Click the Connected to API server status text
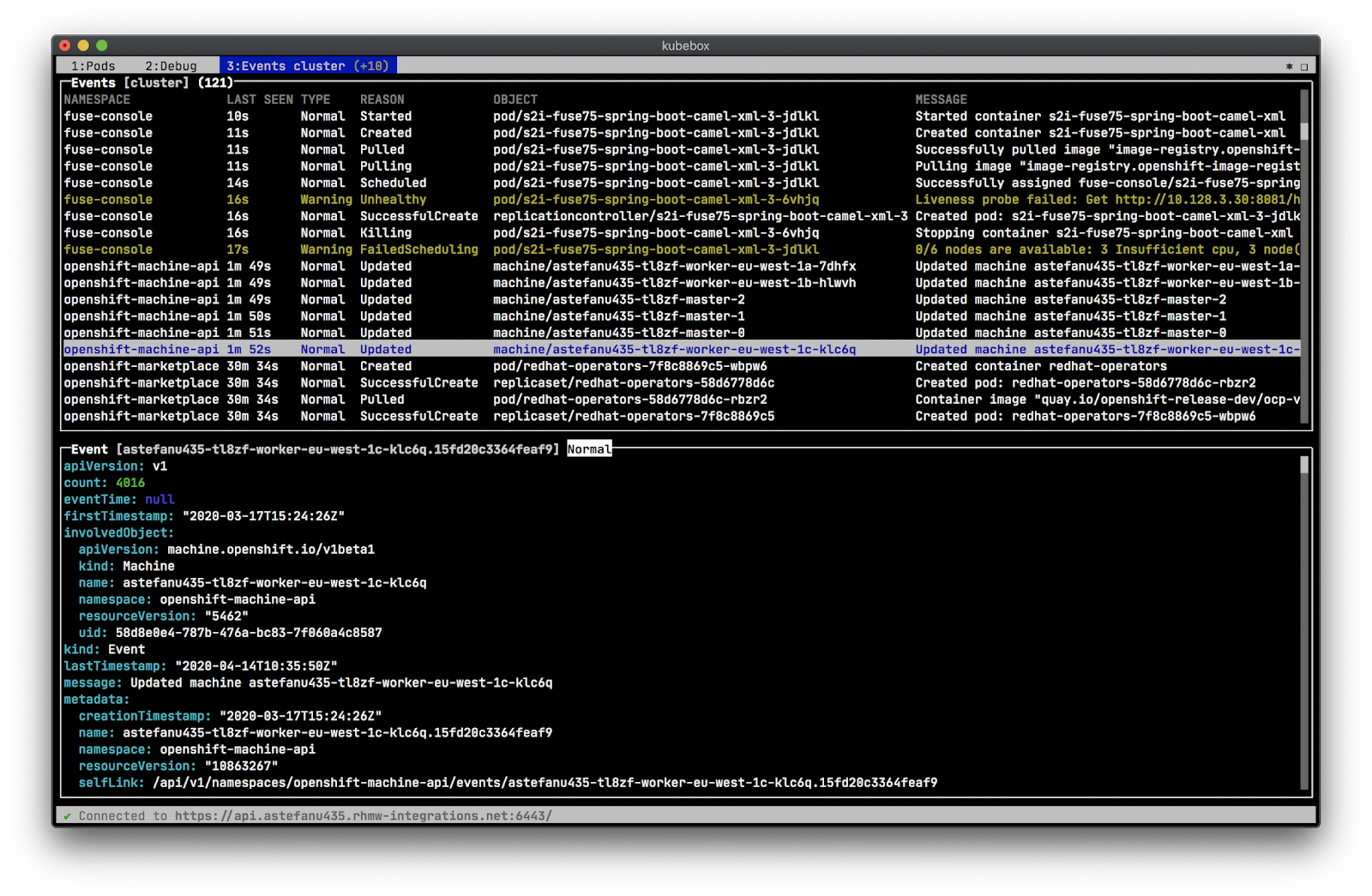This screenshot has width=1372, height=896. (x=315, y=816)
